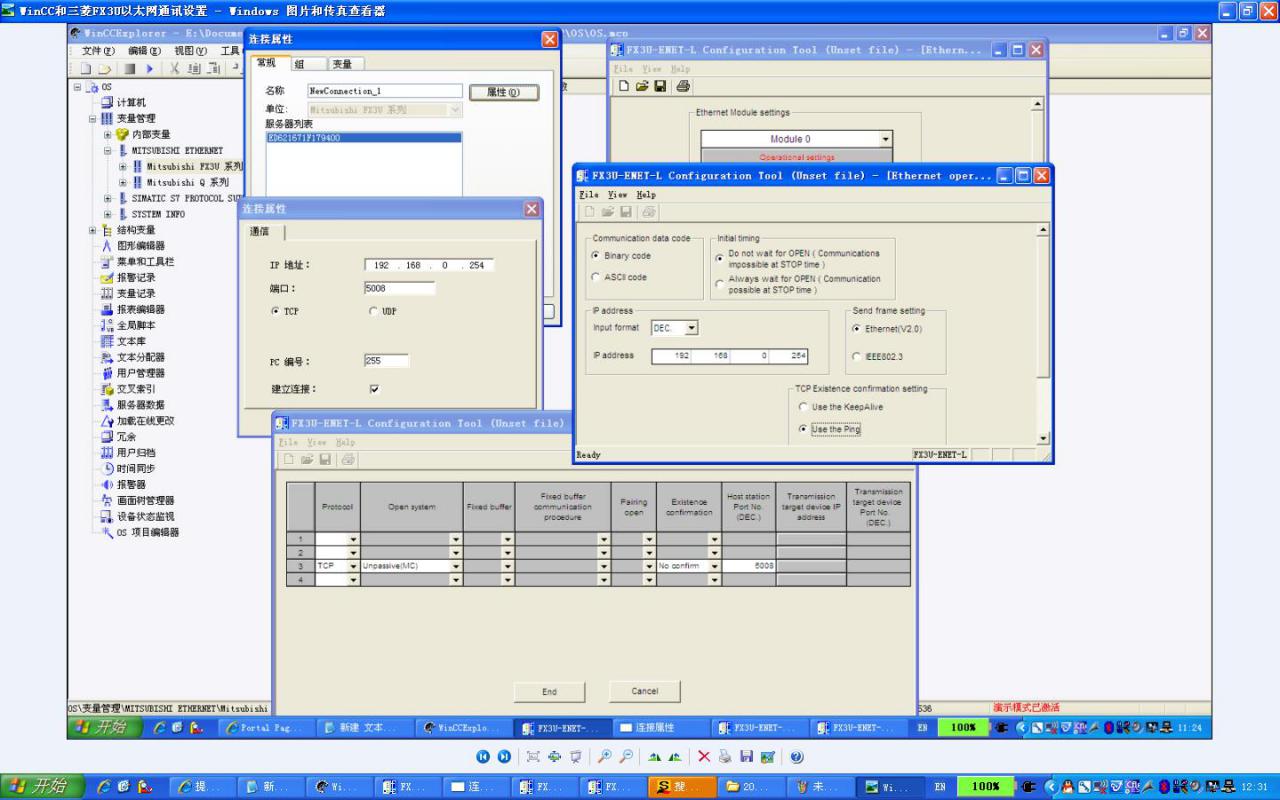Rotate the picture clockwise

point(655,757)
